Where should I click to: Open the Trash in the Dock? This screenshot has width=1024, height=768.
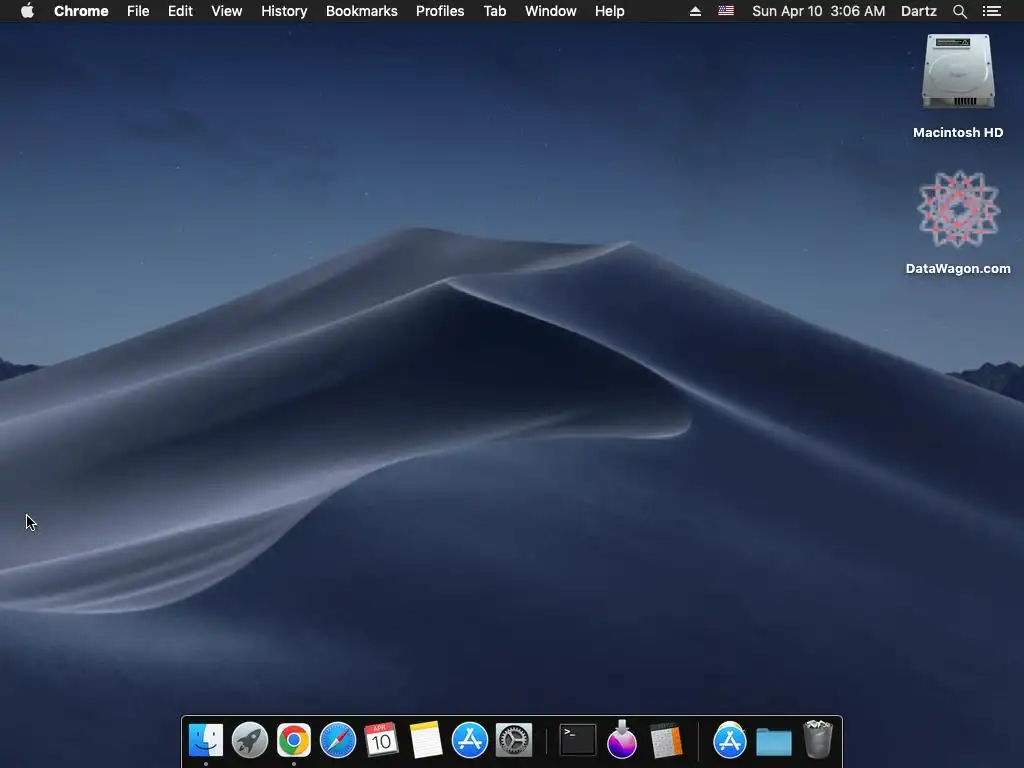(818, 739)
